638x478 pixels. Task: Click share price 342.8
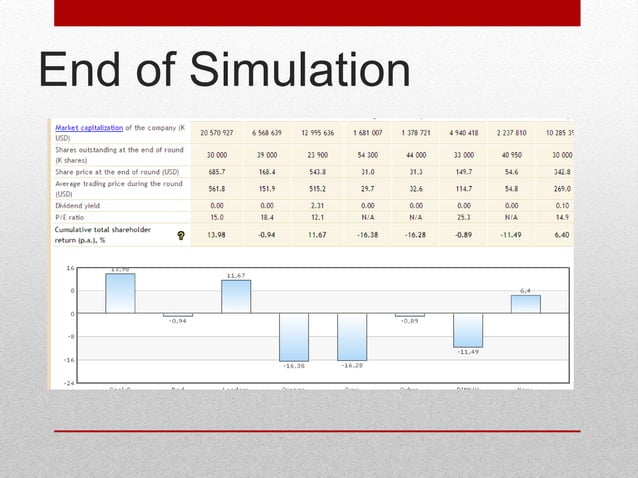pyautogui.click(x=562, y=172)
